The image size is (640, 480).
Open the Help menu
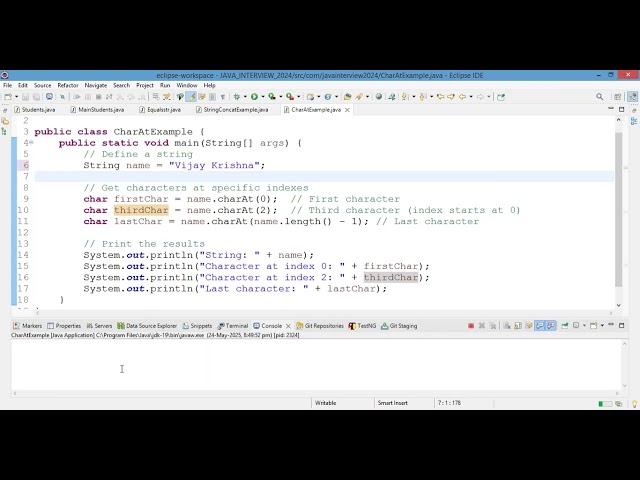(x=209, y=85)
